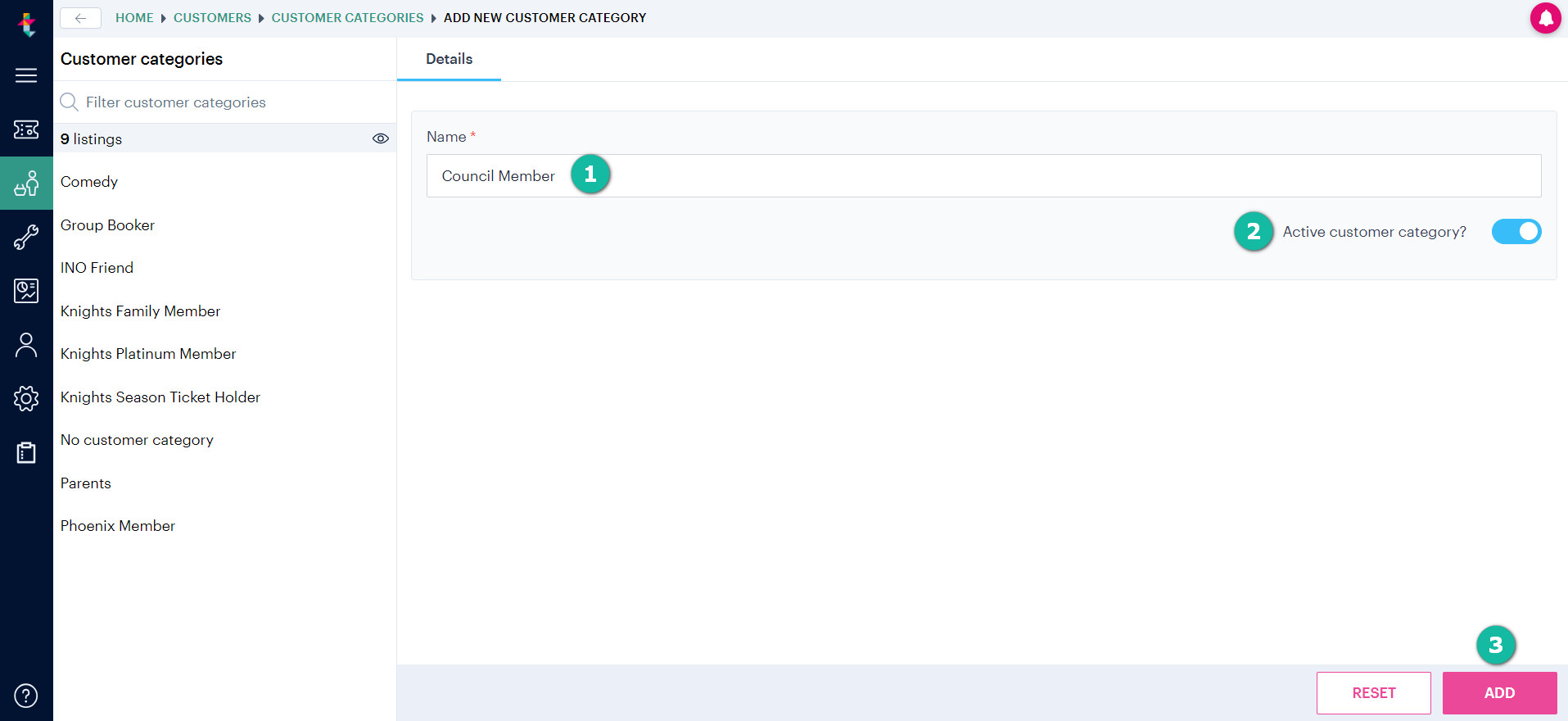1568x721 pixels.
Task: Click the ADD button
Action: point(1499,693)
